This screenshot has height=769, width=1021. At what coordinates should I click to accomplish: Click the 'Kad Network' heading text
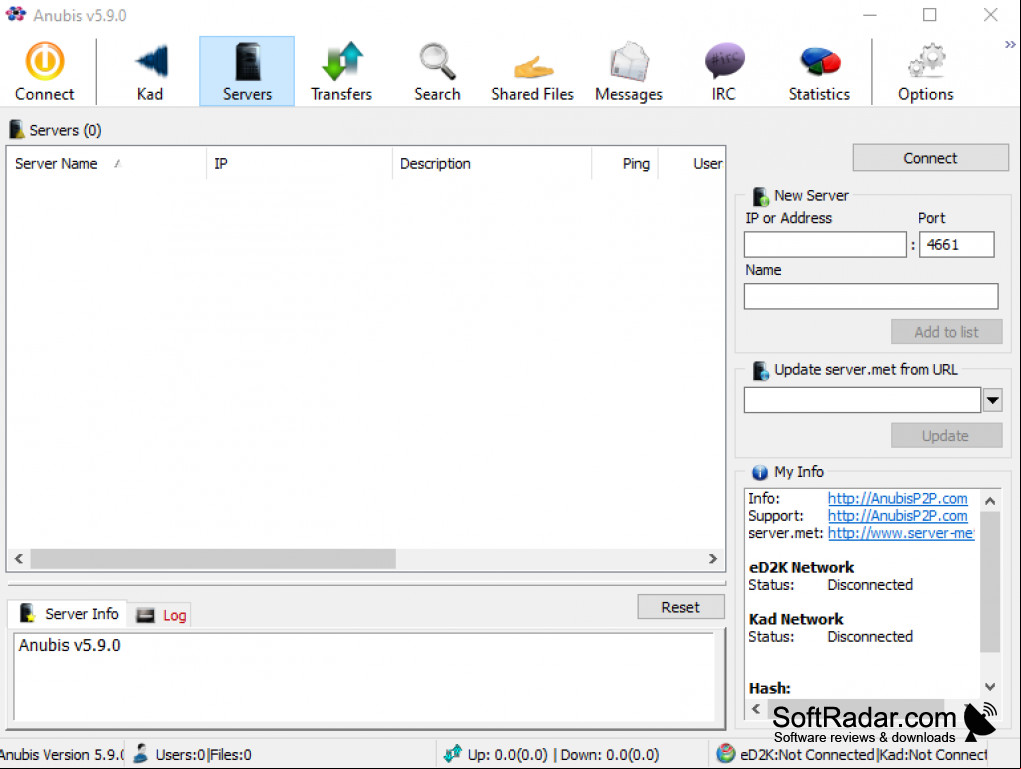796,619
